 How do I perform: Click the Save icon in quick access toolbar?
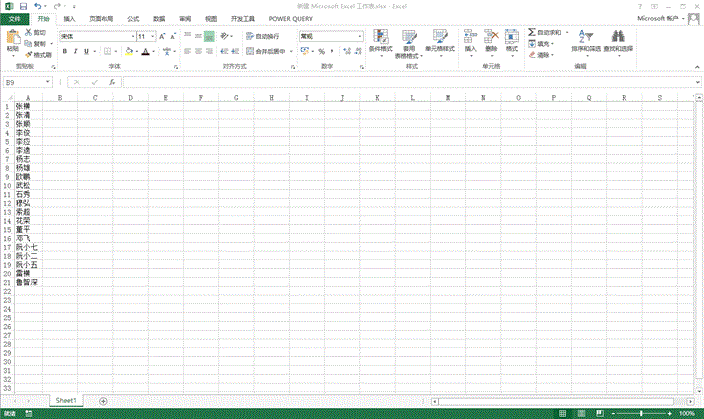[23, 6]
